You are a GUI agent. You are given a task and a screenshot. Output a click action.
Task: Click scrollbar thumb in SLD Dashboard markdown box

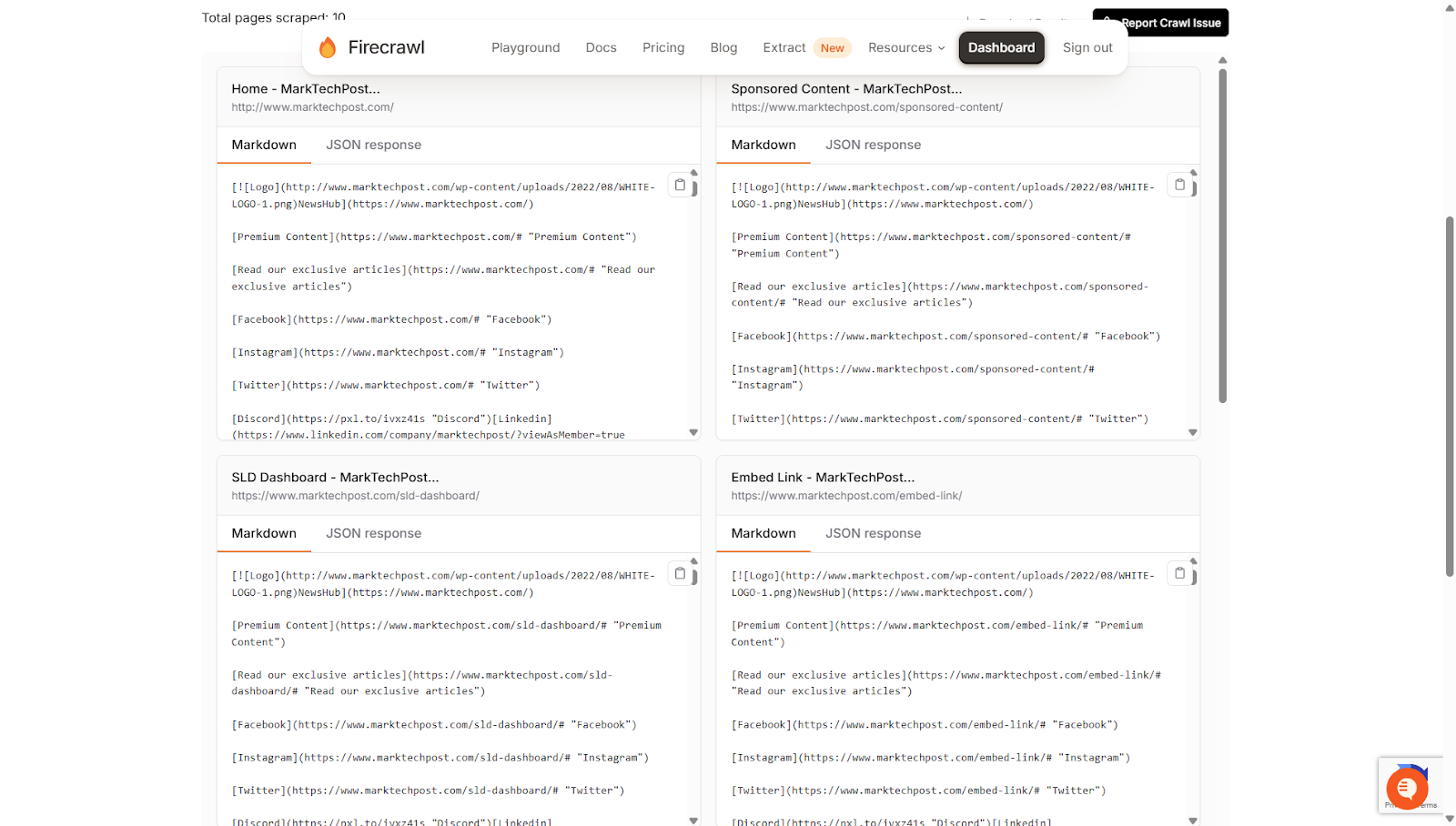click(694, 577)
